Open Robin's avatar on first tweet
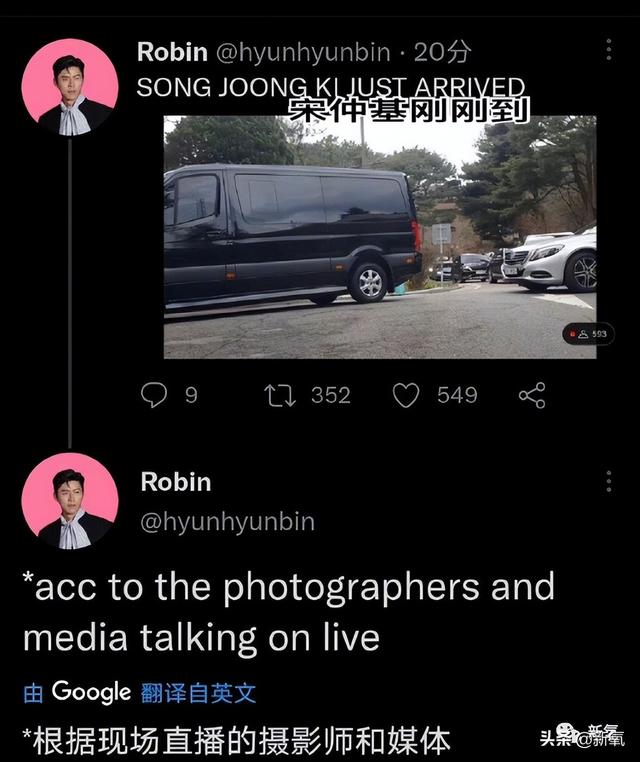Viewport: 640px width, 762px height. pos(70,87)
